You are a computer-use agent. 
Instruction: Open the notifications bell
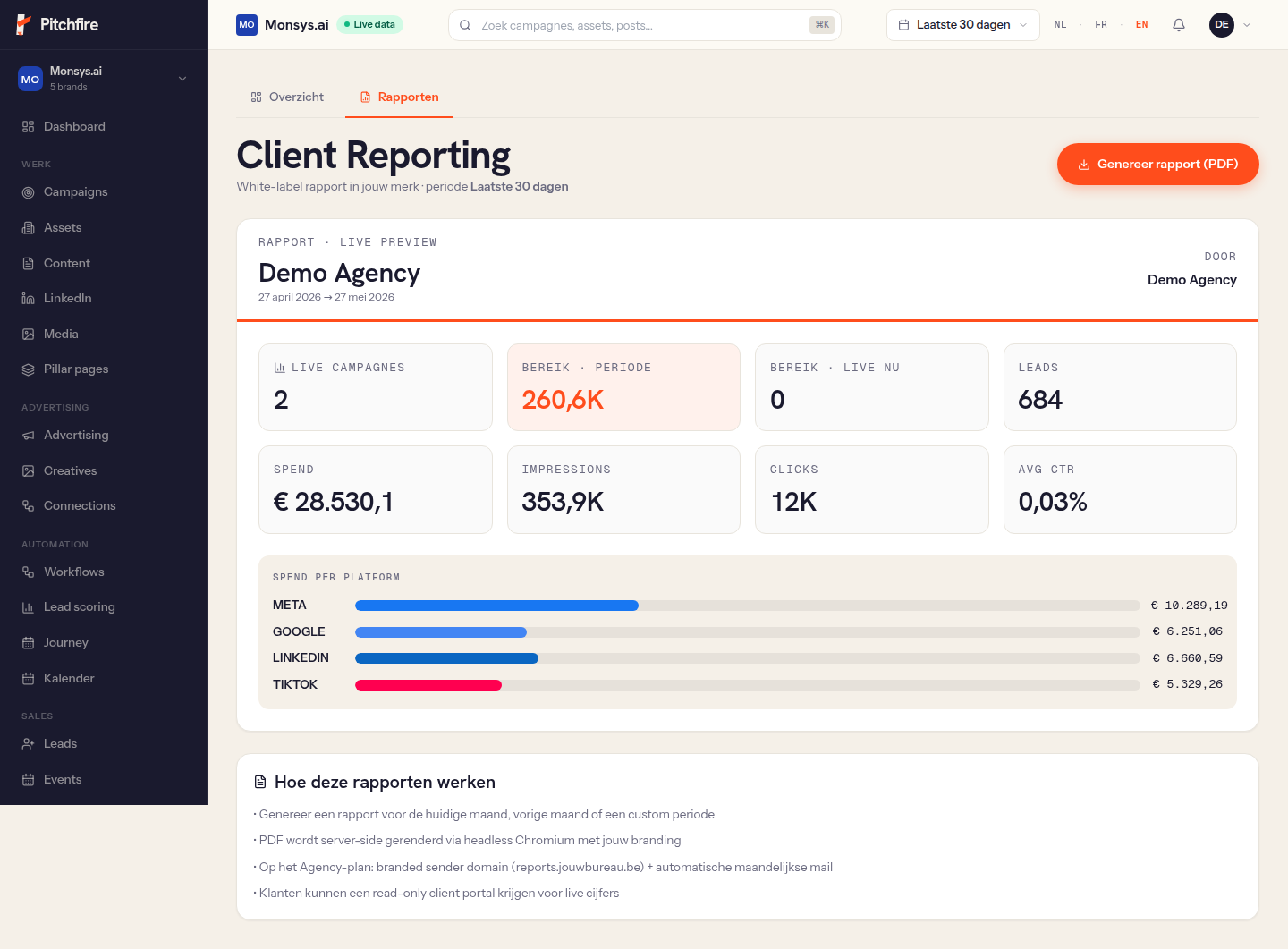1179,25
